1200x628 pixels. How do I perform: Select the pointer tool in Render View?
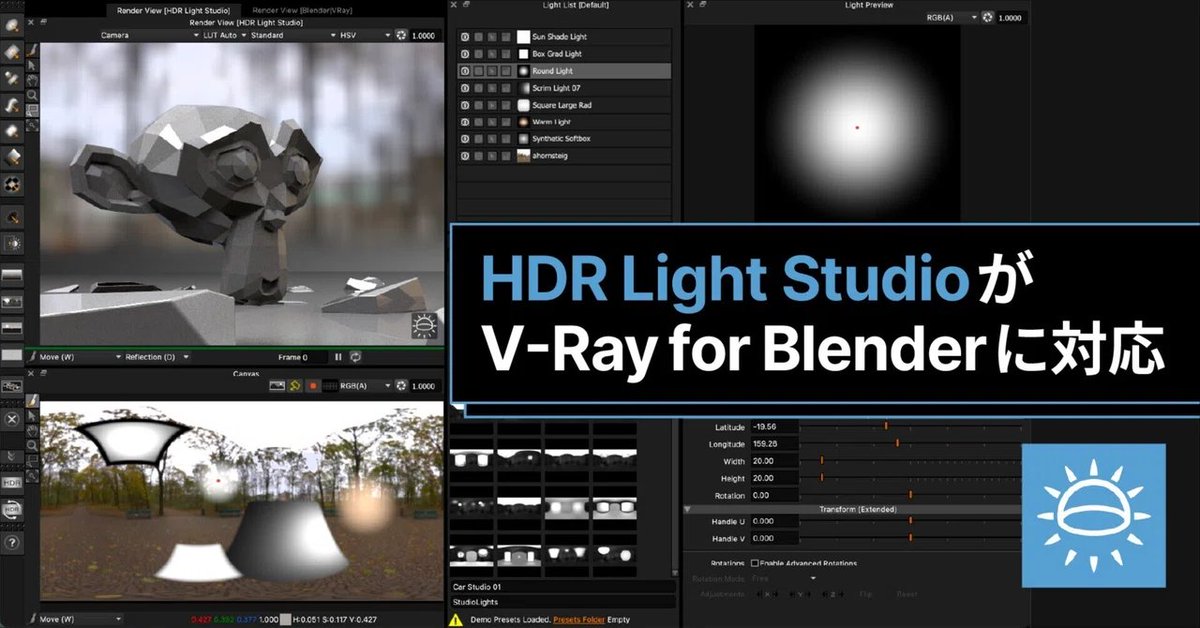33,65
